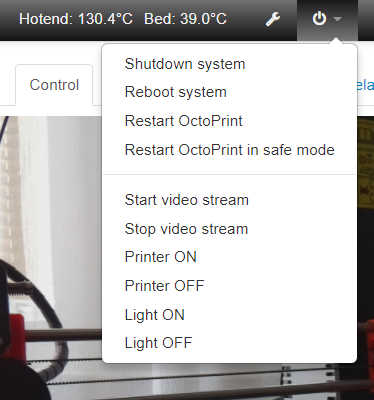Choose Restart OctoPrint in safe mode
The width and height of the screenshot is (374, 400).
tap(230, 150)
